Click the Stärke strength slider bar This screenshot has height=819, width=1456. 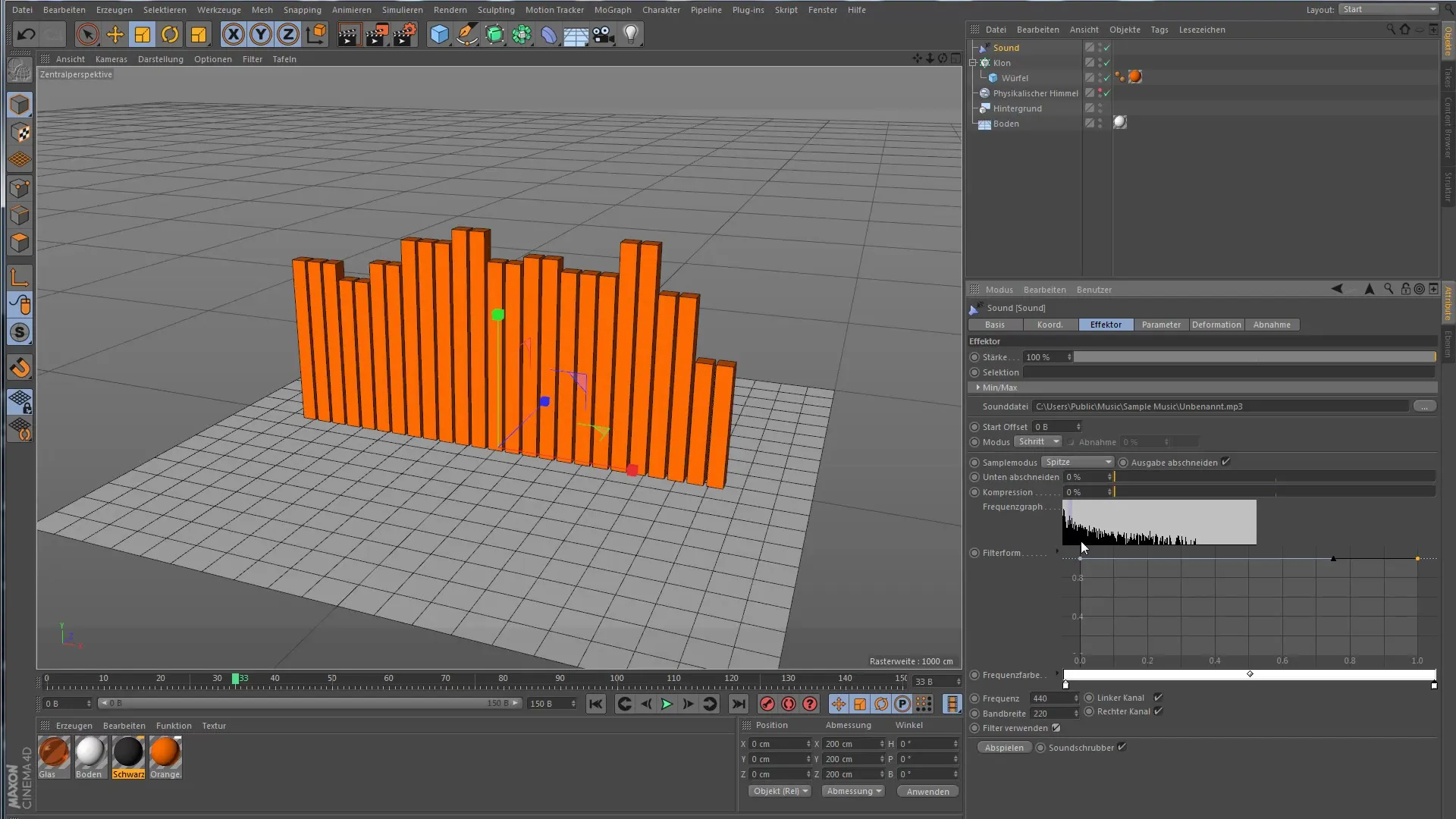(1254, 357)
